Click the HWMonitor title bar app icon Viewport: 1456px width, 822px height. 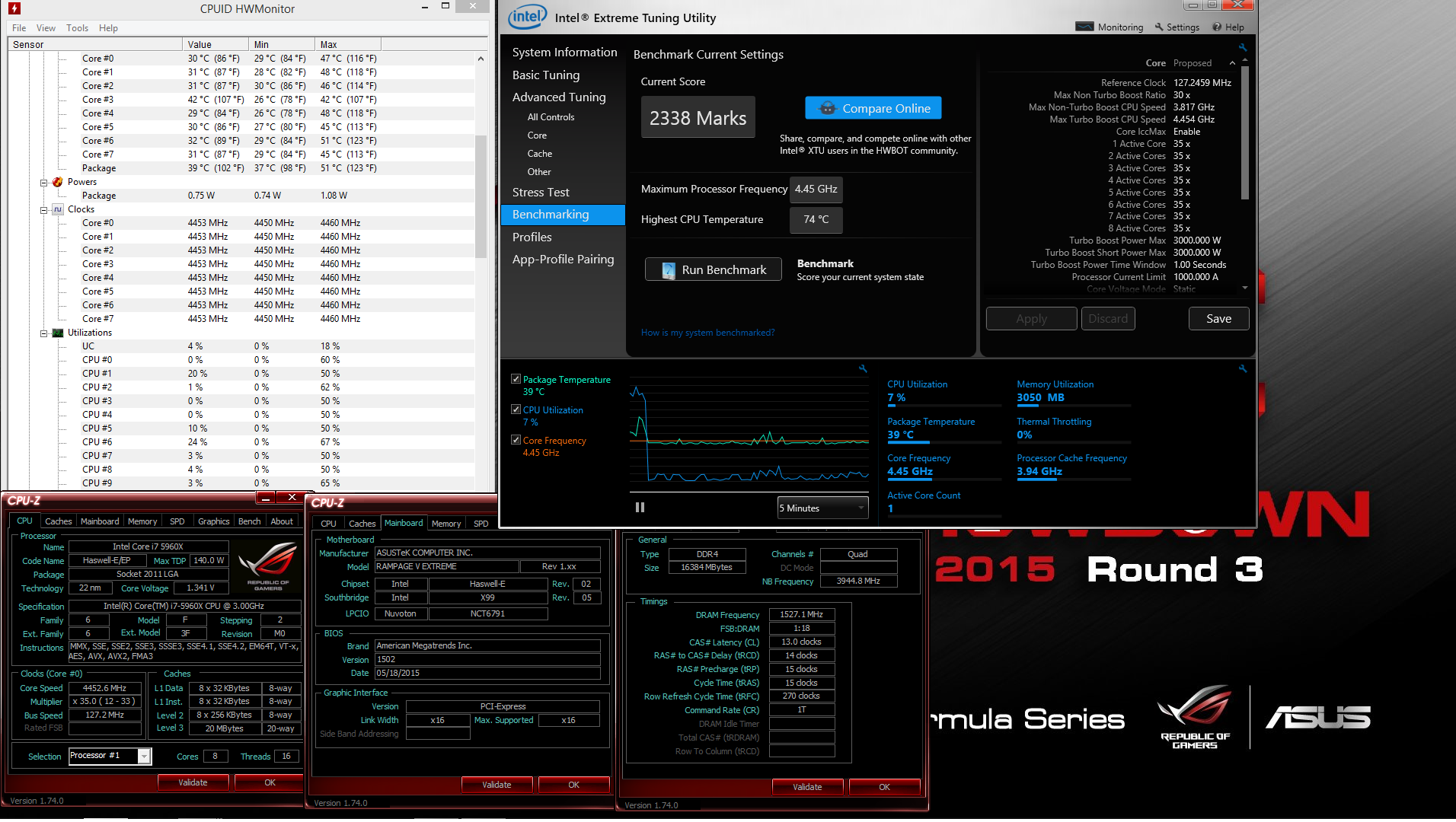tap(14, 9)
